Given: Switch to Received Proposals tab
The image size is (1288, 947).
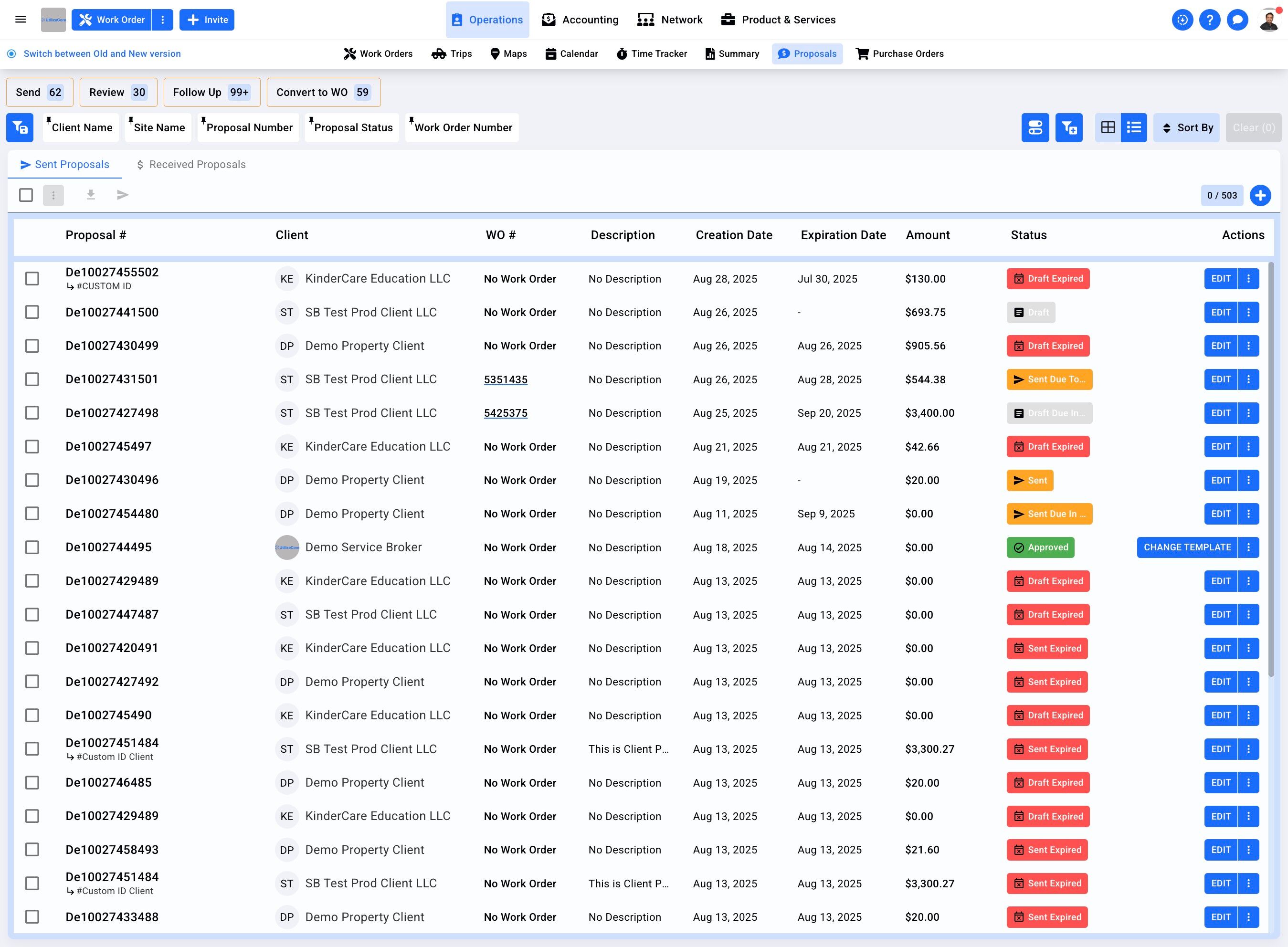Looking at the screenshot, I should 191,165.
